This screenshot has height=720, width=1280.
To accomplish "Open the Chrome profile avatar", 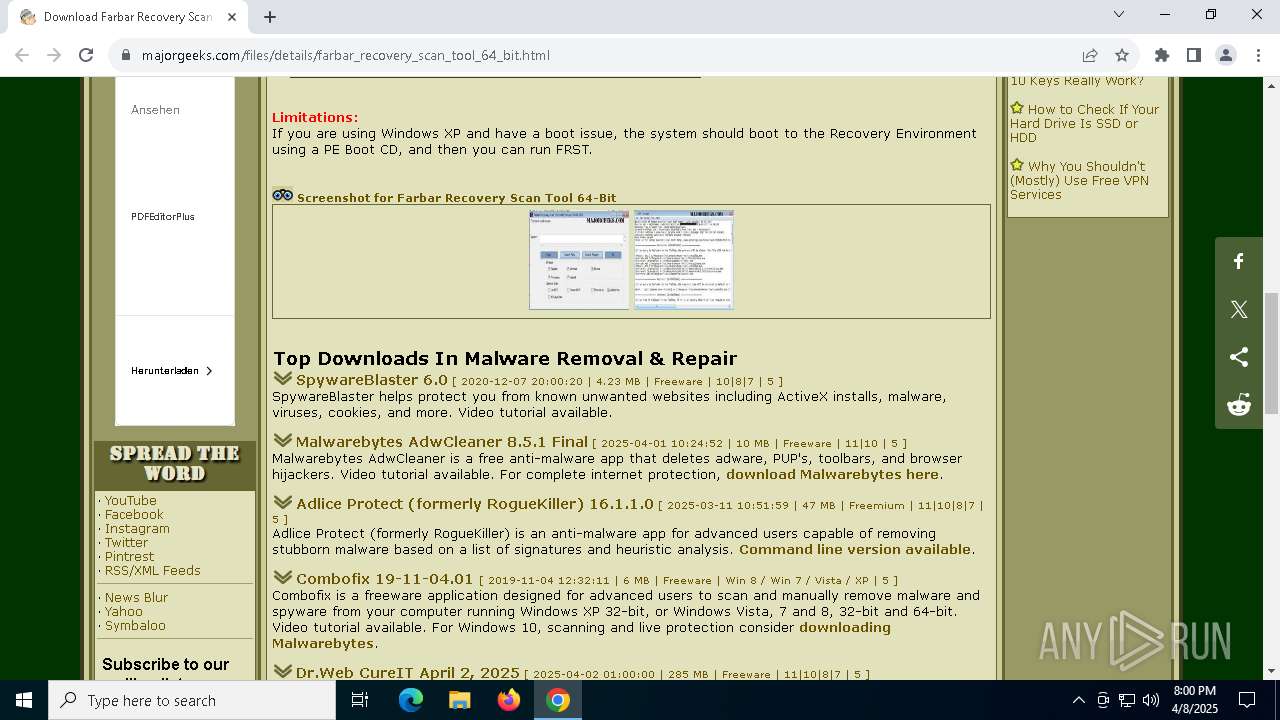I will tap(1226, 55).
